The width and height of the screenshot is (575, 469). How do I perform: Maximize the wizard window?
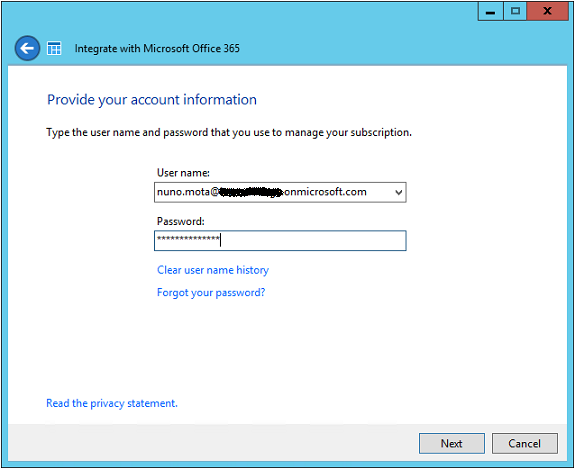pyautogui.click(x=515, y=11)
